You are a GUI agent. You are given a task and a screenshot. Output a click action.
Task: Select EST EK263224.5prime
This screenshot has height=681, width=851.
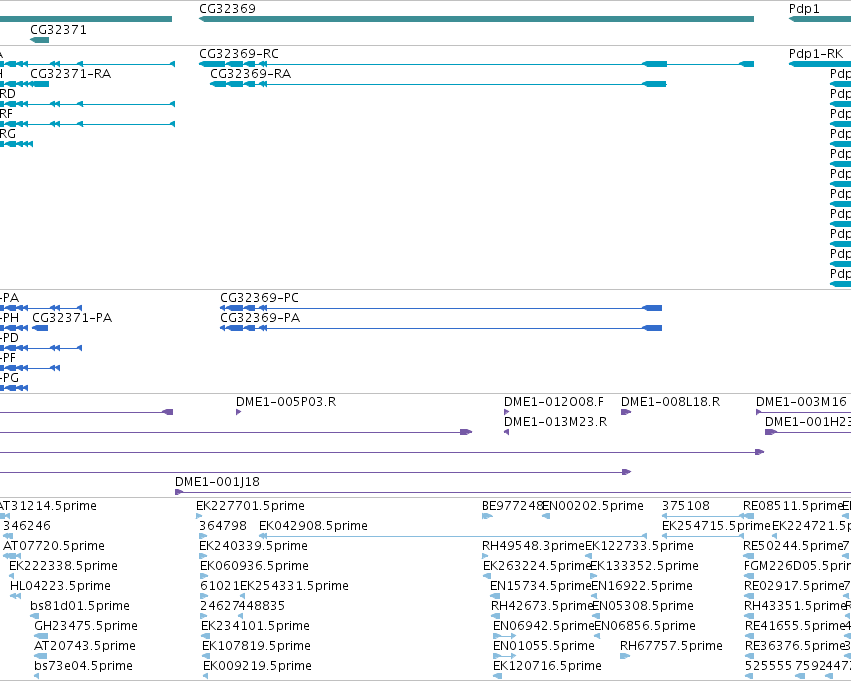537,566
